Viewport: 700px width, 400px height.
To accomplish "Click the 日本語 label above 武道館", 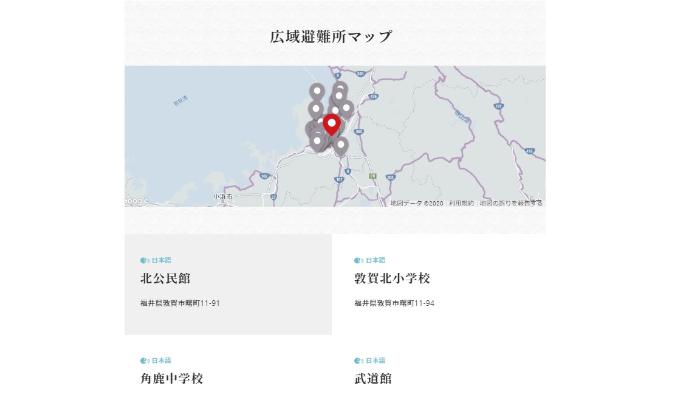I will point(375,361).
